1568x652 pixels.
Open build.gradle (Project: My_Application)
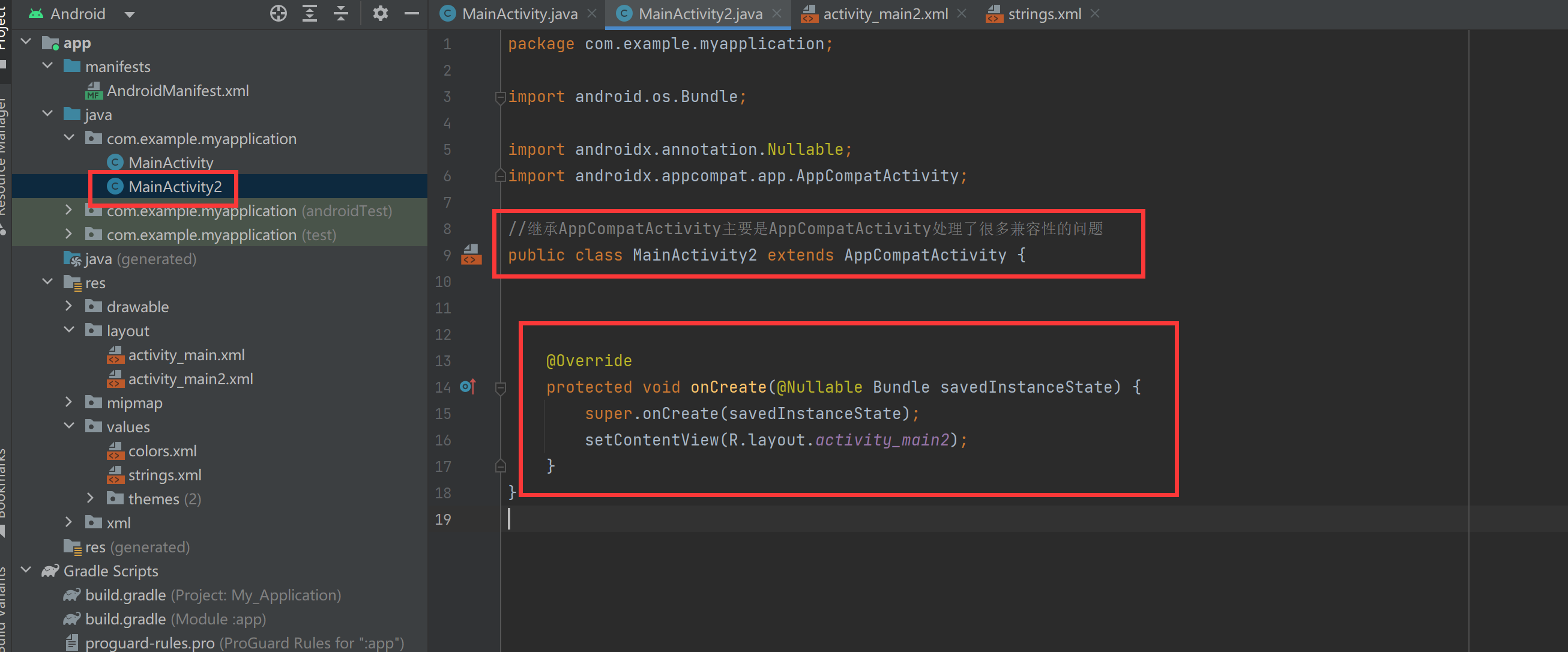coord(213,595)
